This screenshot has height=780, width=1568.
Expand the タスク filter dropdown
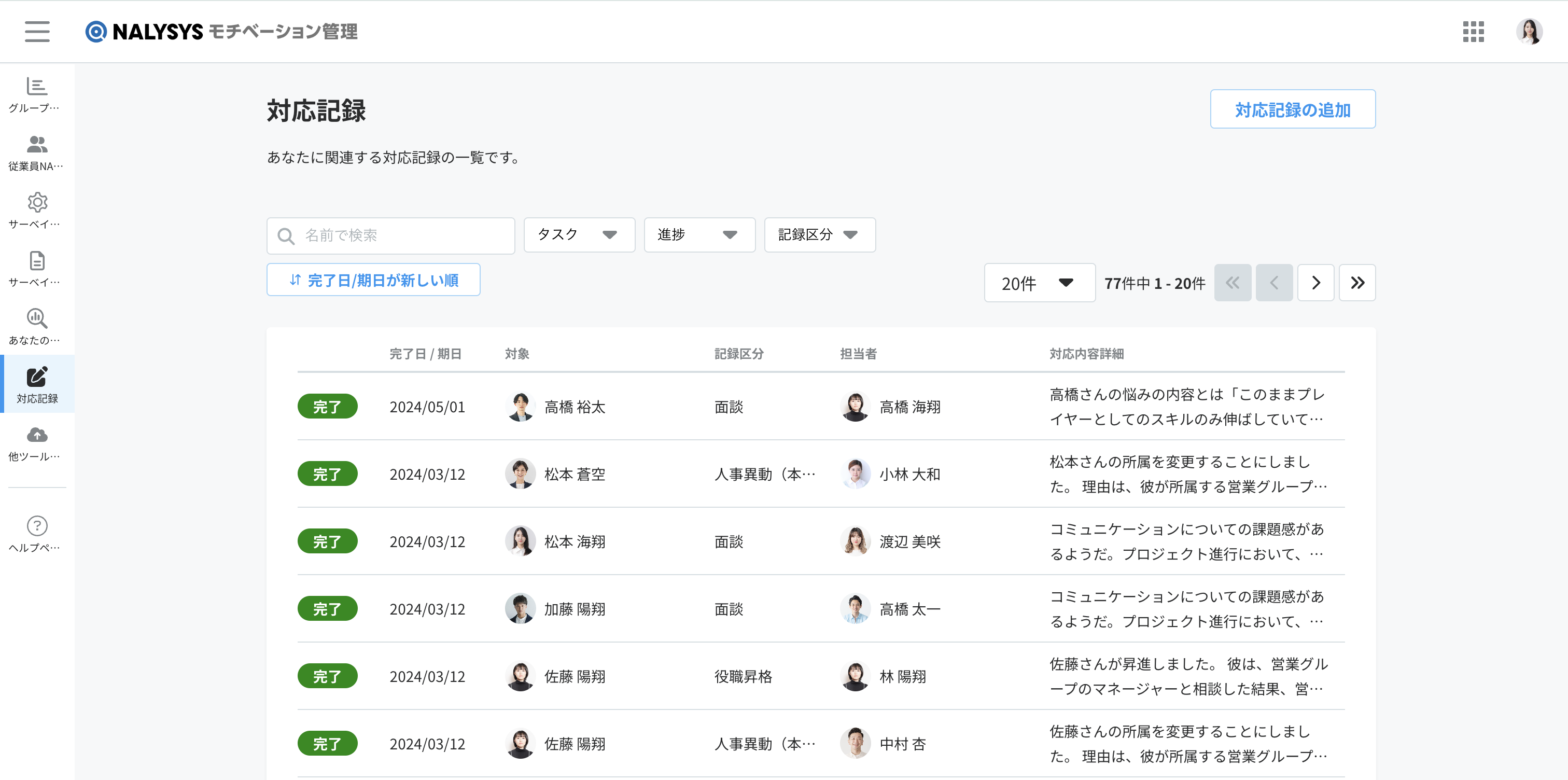click(579, 235)
